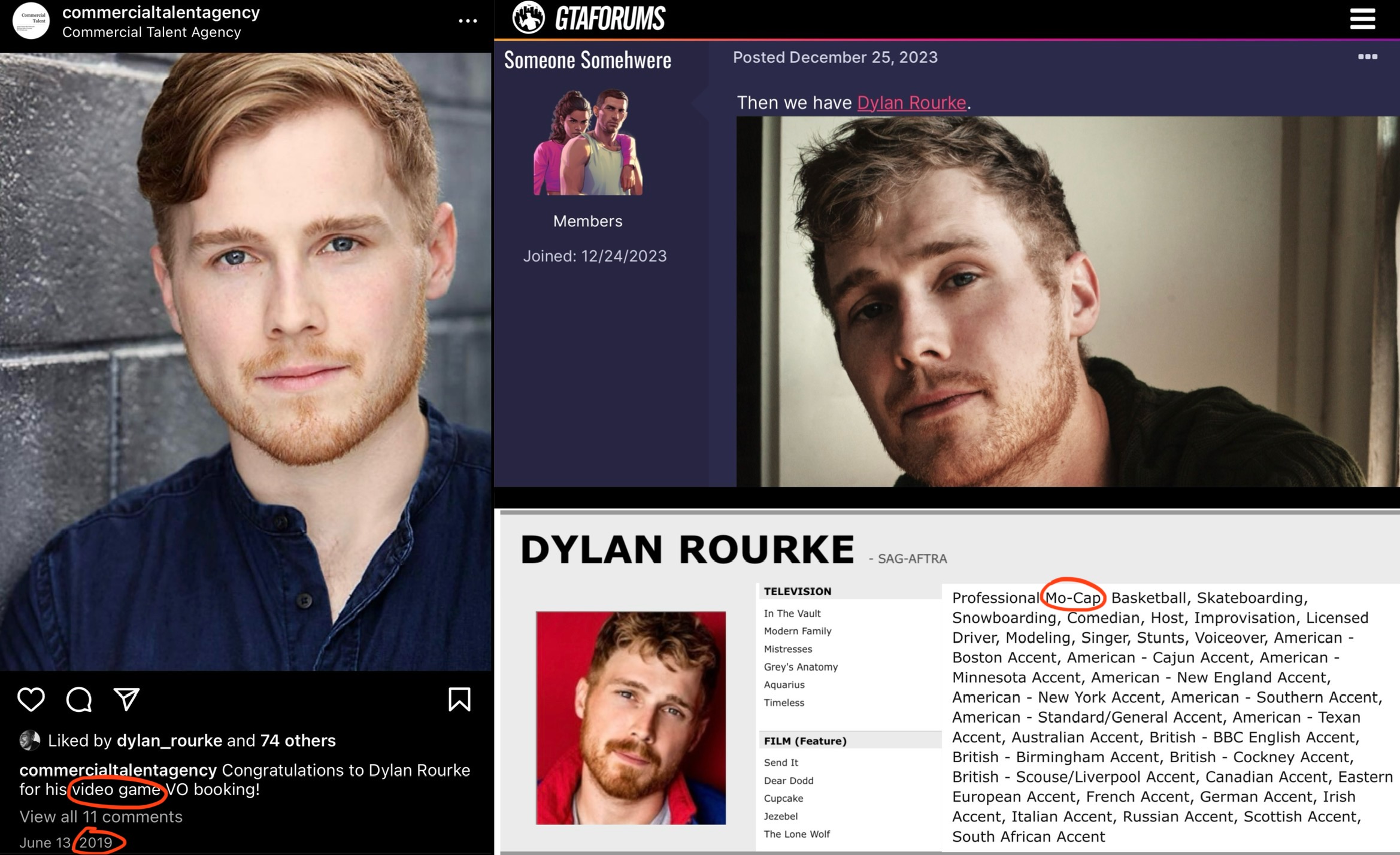Click the 'Send It' film credit
This screenshot has height=855, width=1400.
point(781,763)
